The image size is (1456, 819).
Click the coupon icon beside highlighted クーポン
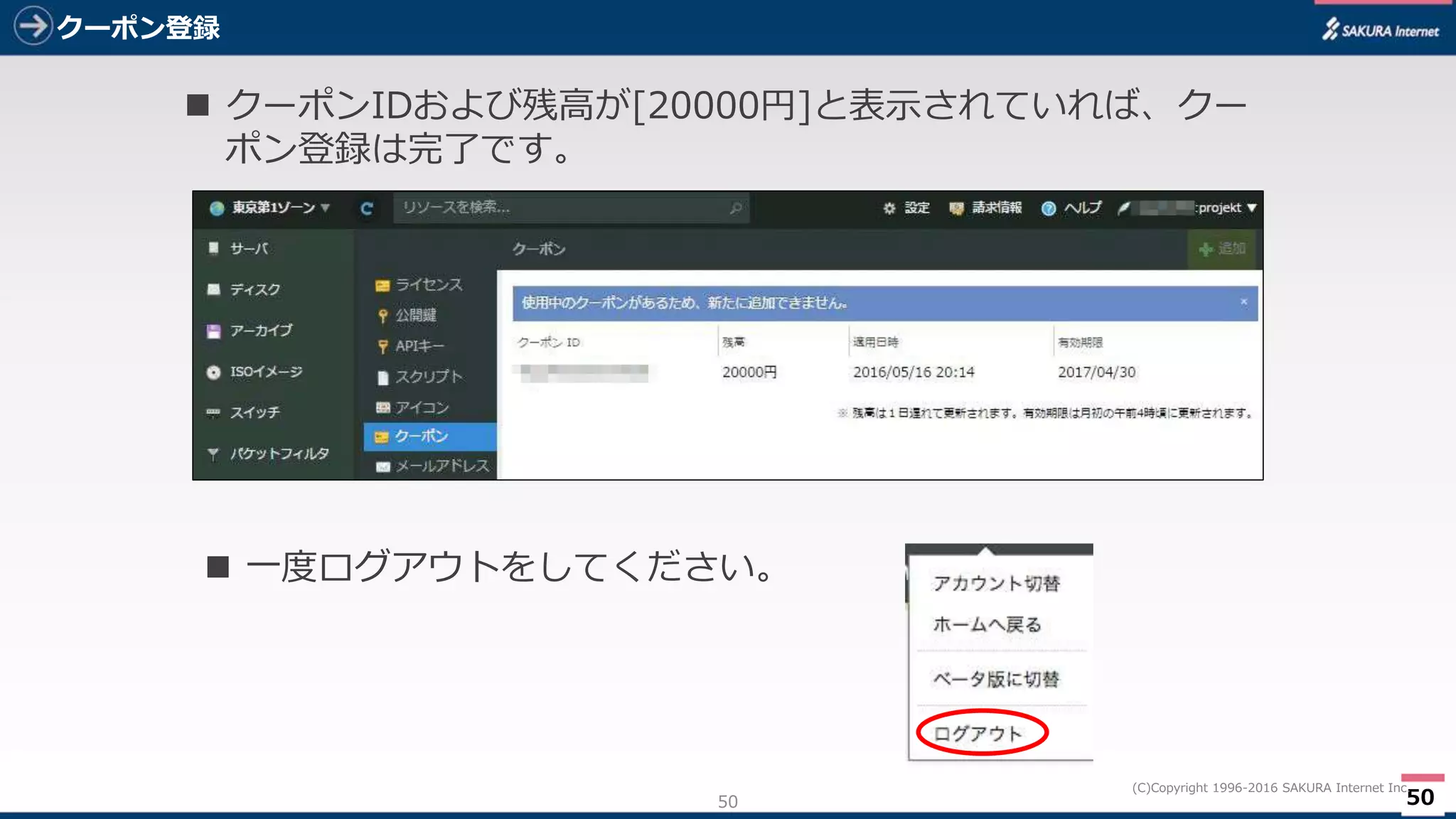[382, 437]
